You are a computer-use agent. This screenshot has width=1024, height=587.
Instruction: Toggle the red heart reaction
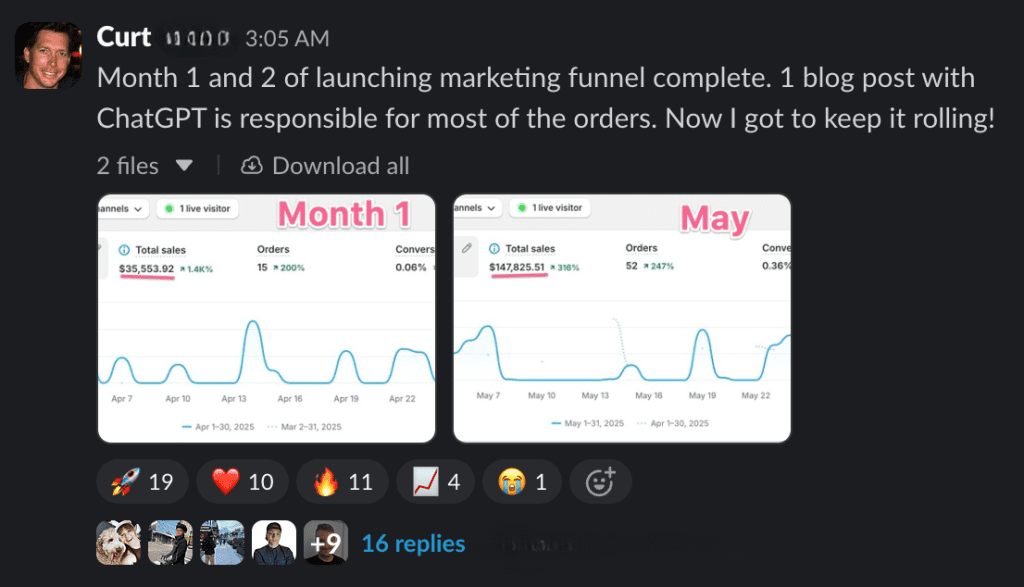tap(242, 482)
